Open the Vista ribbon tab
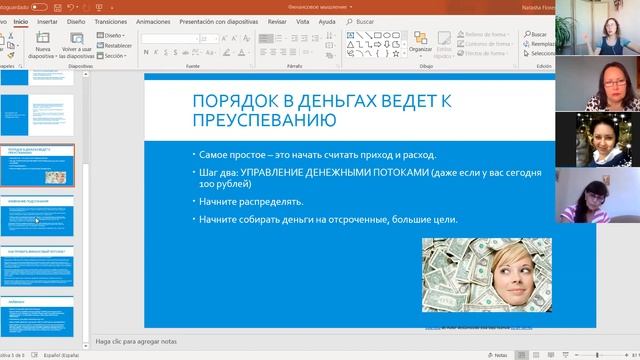 tap(302, 22)
